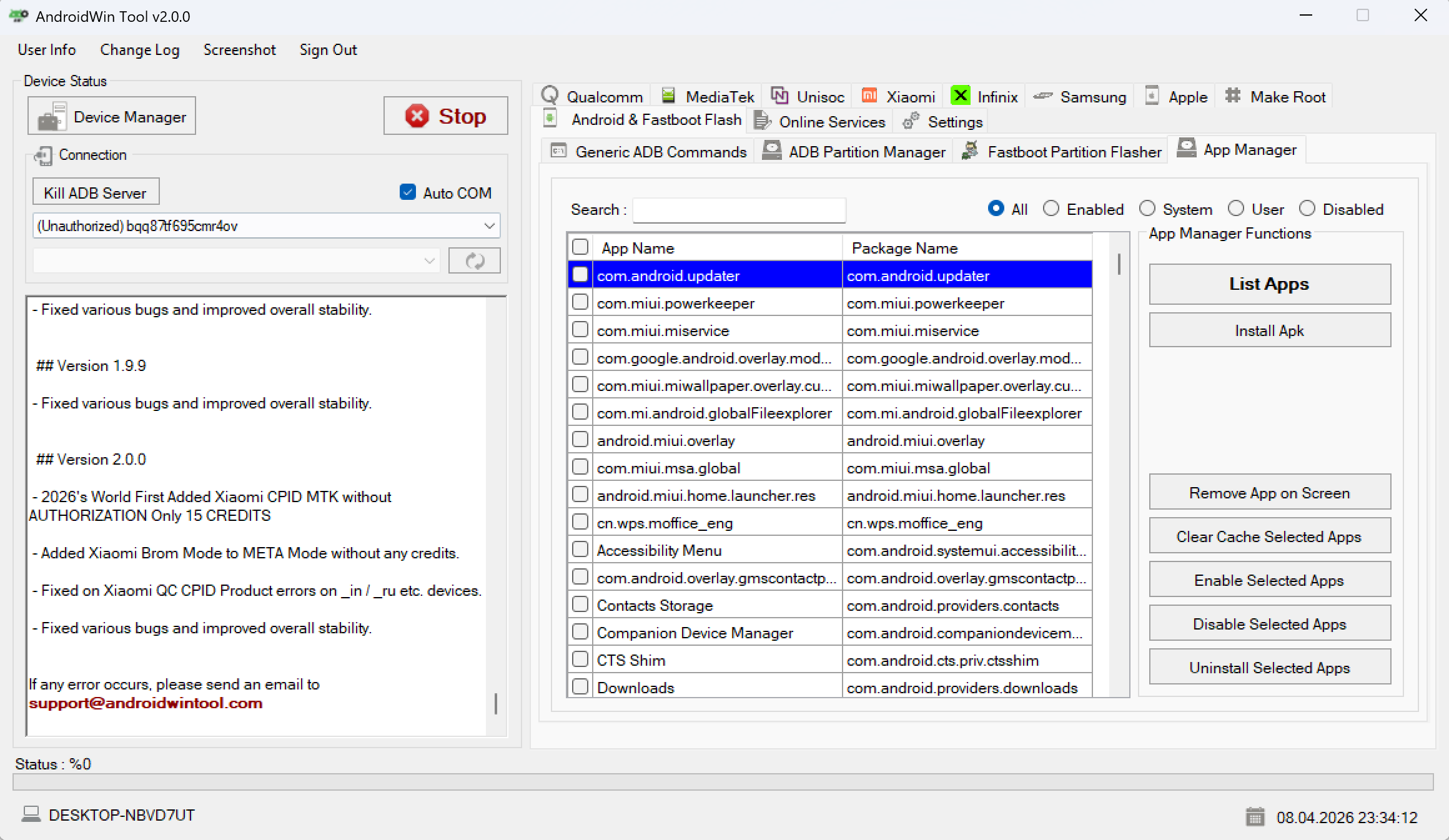
Task: Click the Make Root hash icon
Action: coord(1232,95)
